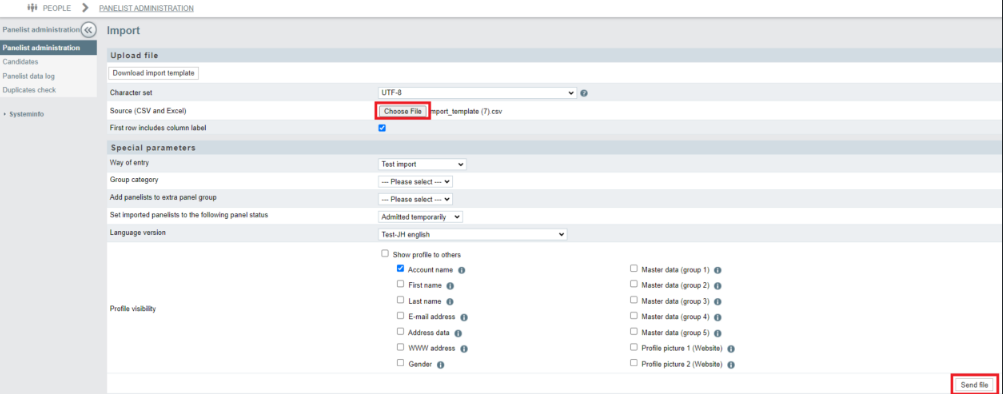Click the selected file name import_template (7).csv
This screenshot has width=1003, height=394.
pos(467,111)
